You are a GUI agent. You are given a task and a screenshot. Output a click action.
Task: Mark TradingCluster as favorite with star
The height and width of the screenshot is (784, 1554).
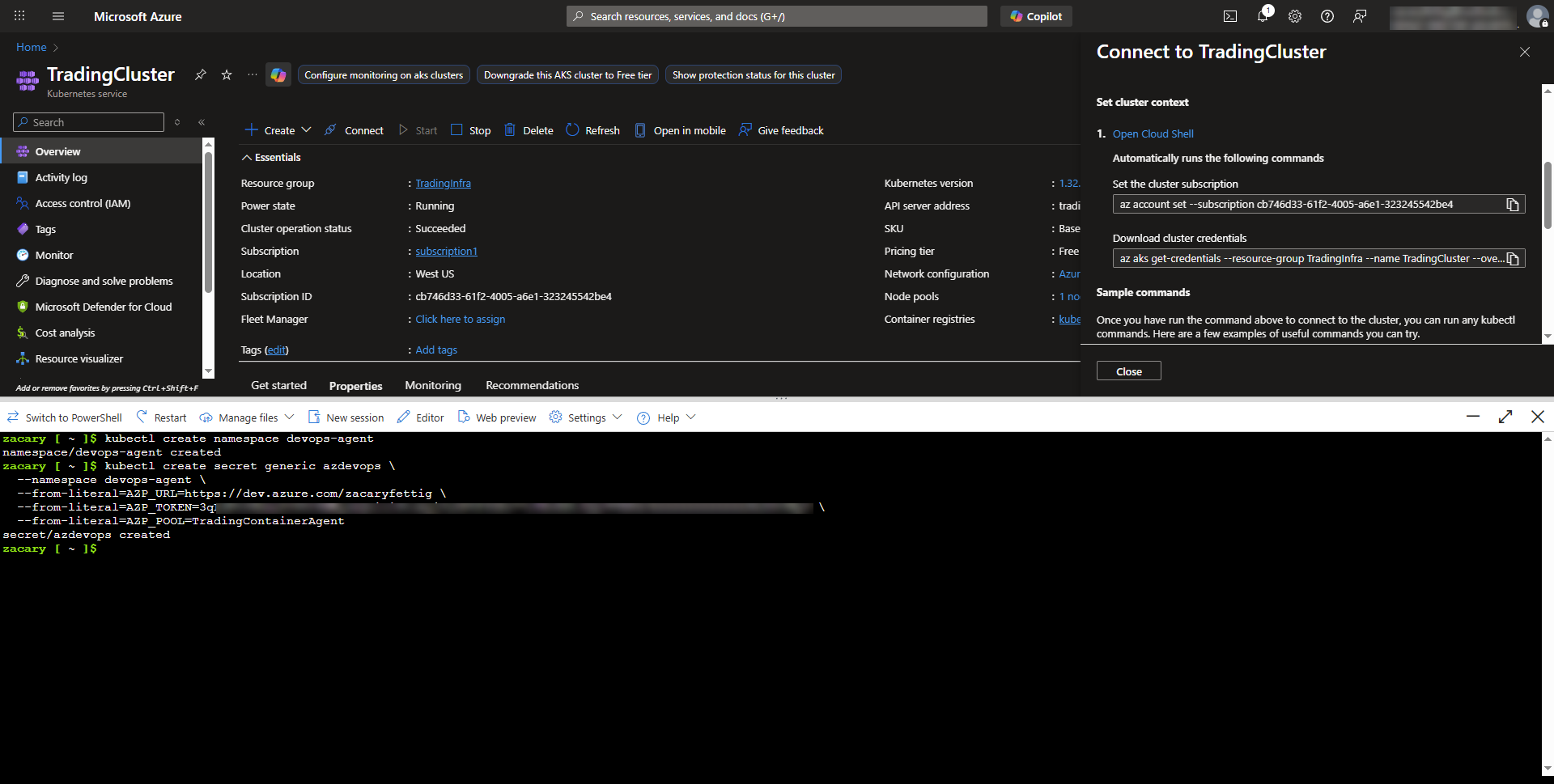point(227,74)
